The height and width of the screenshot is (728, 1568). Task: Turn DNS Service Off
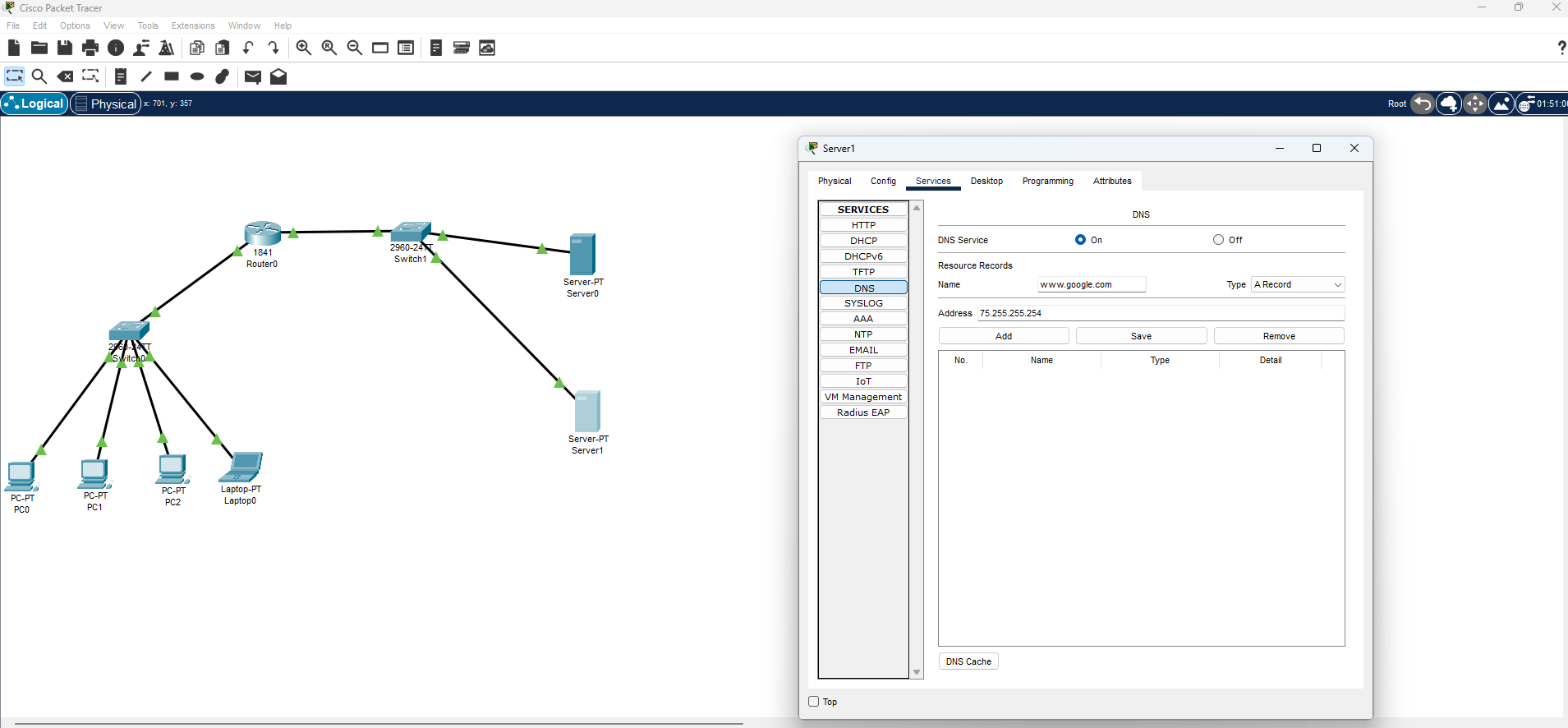click(x=1218, y=240)
